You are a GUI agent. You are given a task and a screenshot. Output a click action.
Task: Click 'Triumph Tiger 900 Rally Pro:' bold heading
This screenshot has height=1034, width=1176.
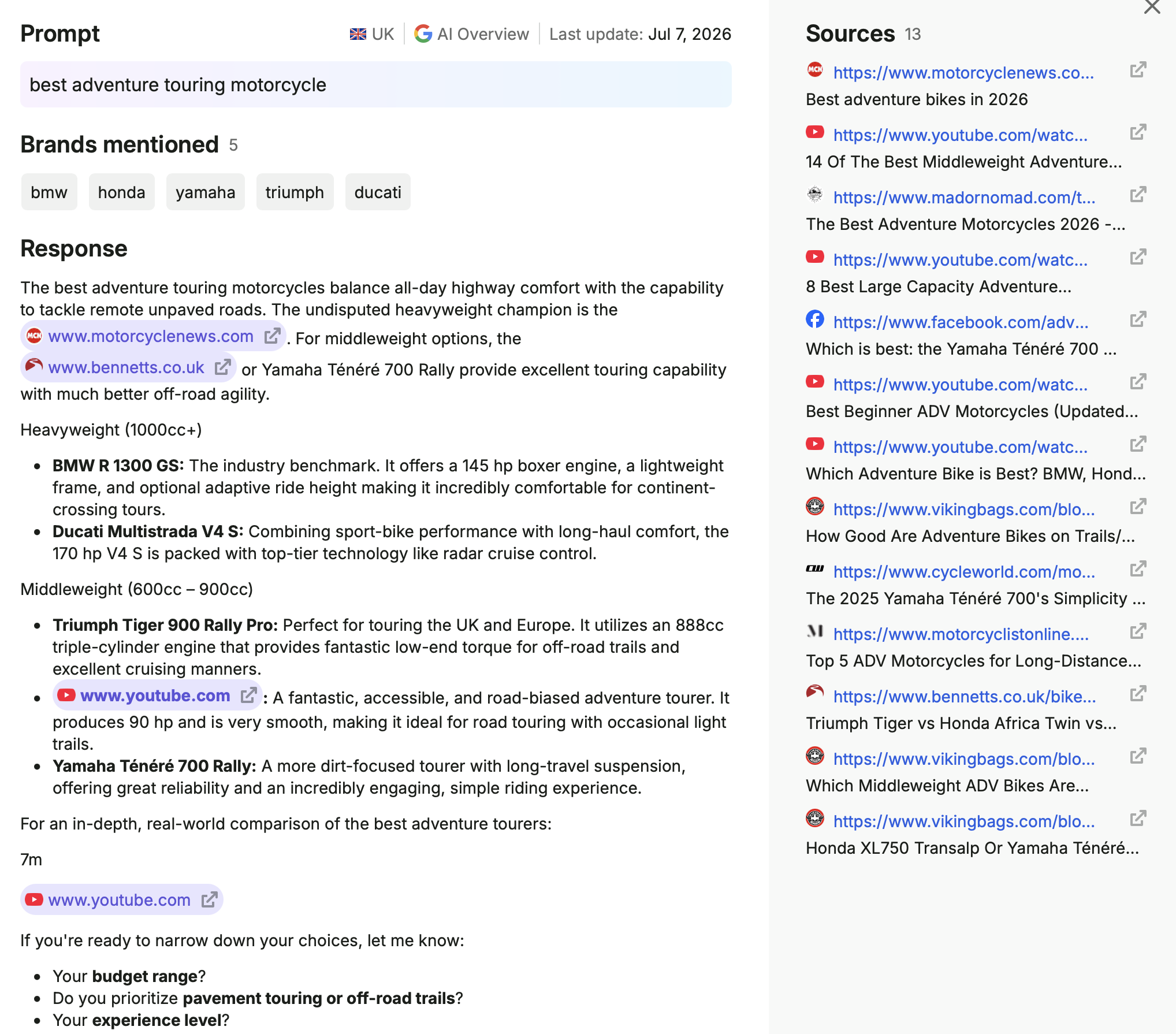(x=165, y=625)
